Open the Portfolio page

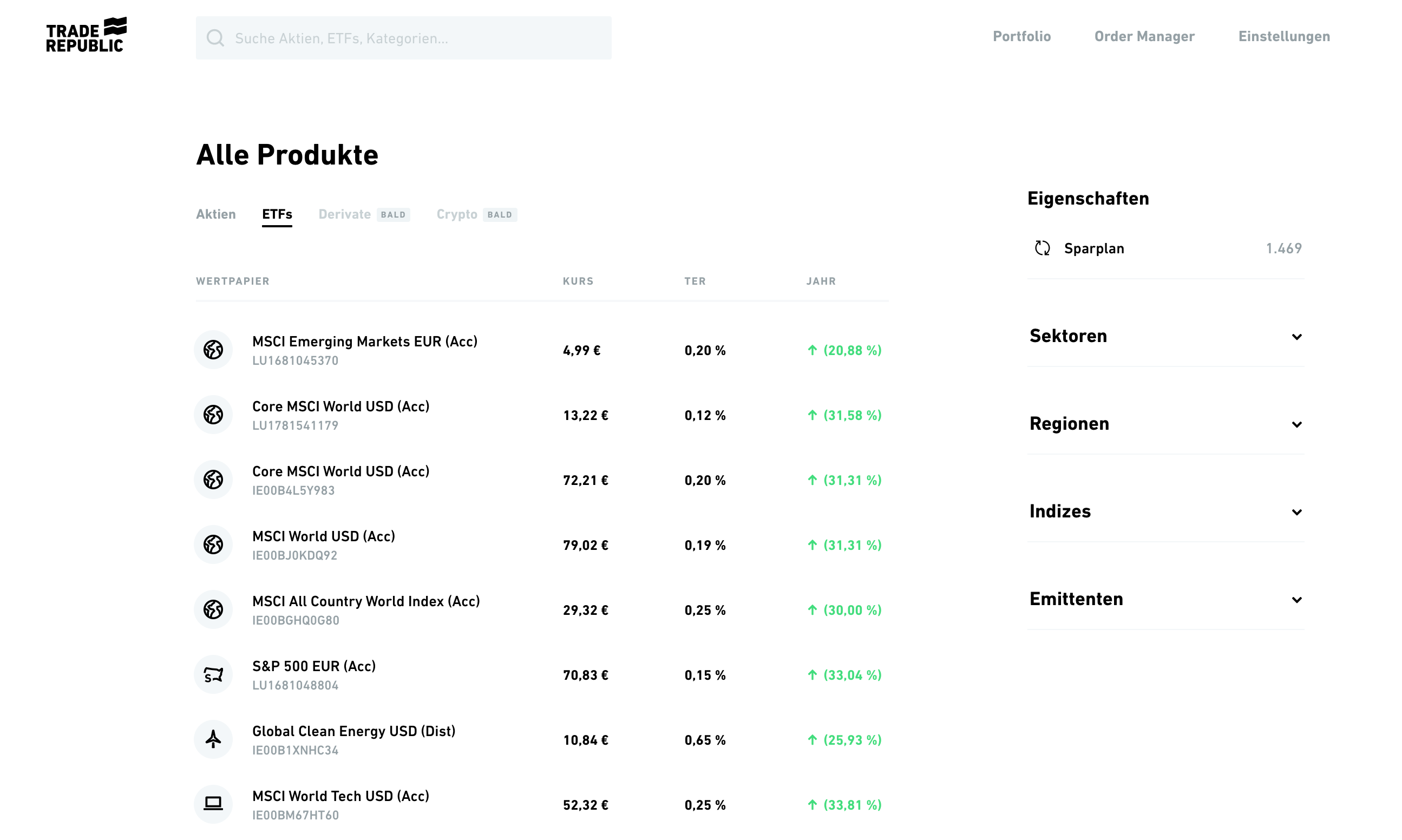1021,37
